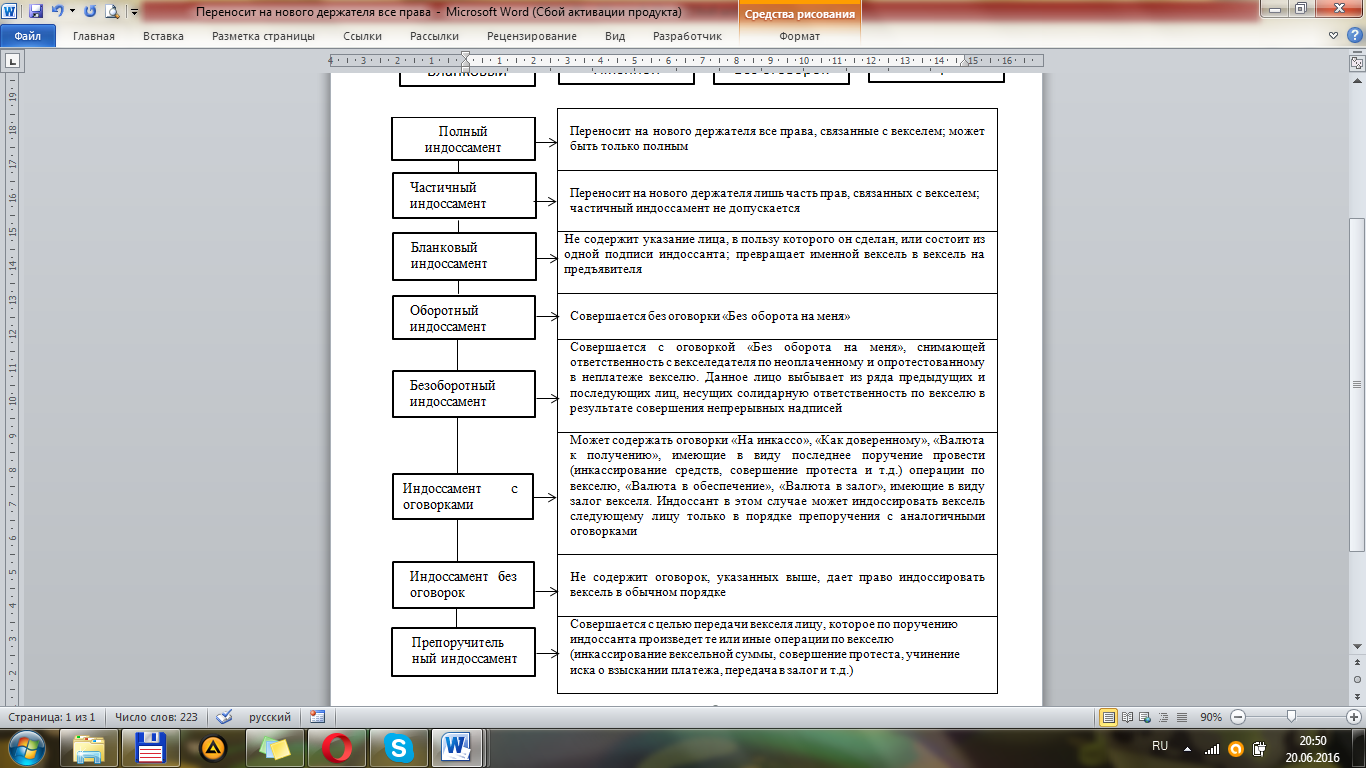Click the spelling check icon in status bar
The width and height of the screenshot is (1366, 768).
coord(225,717)
